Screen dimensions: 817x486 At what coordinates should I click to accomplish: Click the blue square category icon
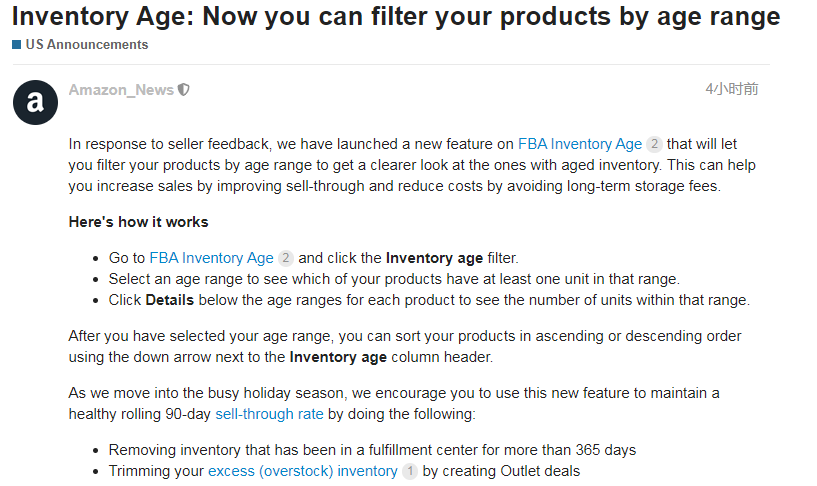[17, 45]
